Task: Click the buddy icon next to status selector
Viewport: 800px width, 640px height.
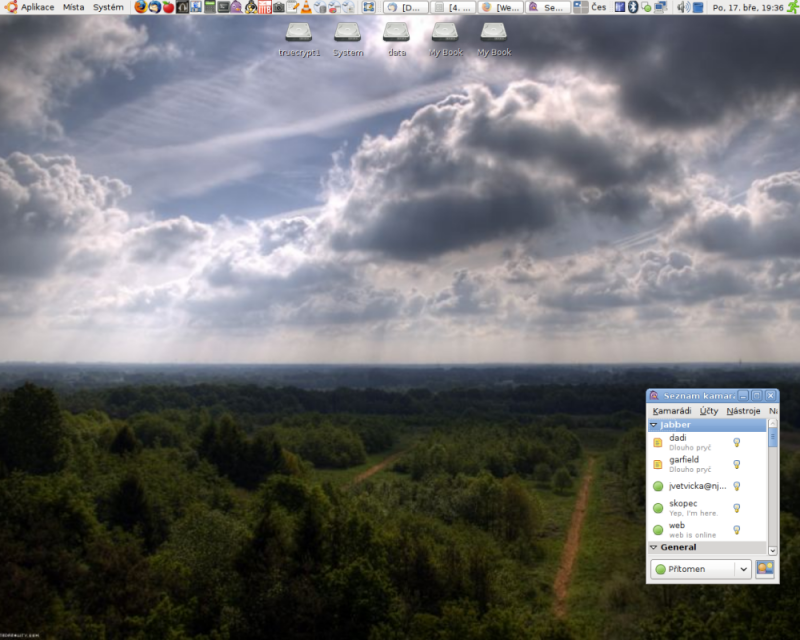Action: coord(765,568)
